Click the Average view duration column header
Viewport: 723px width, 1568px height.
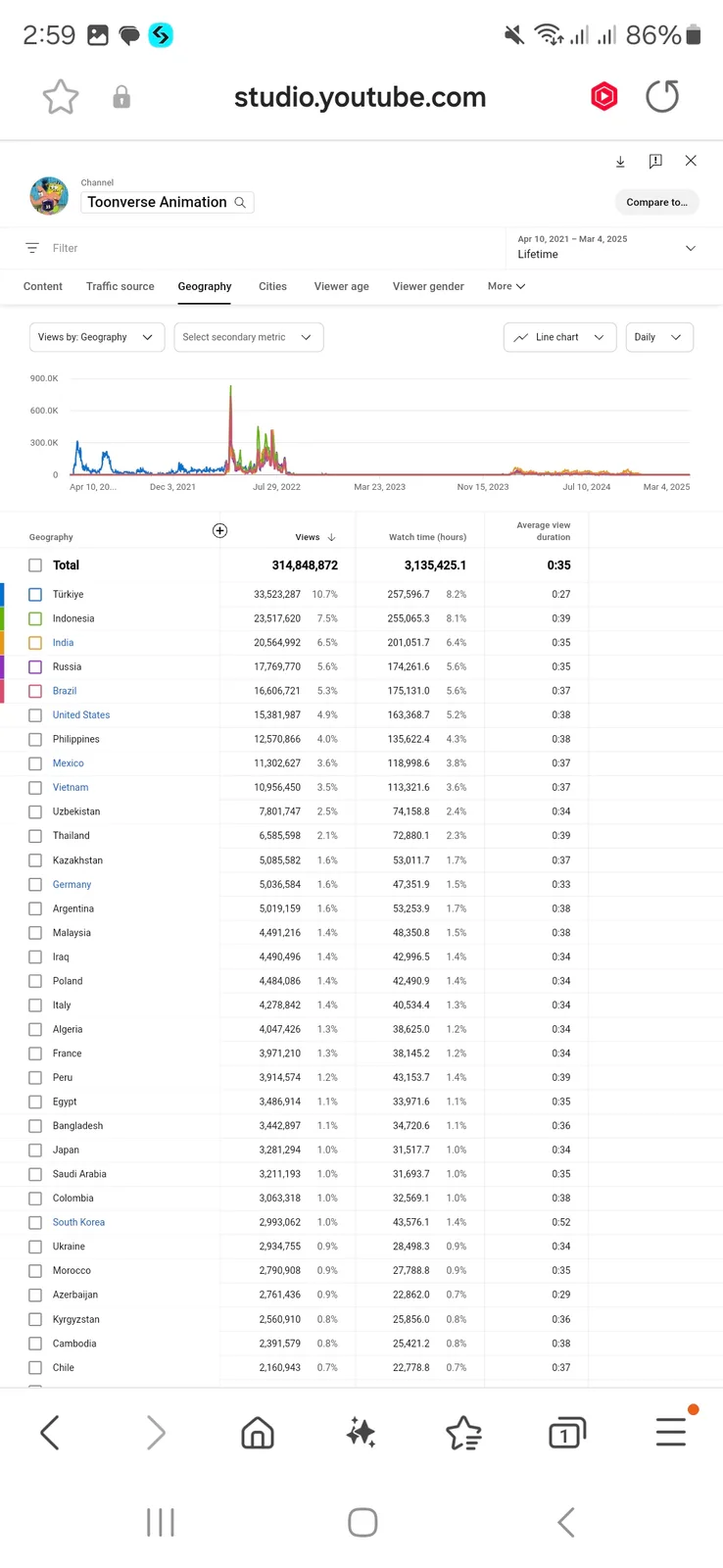click(x=544, y=531)
